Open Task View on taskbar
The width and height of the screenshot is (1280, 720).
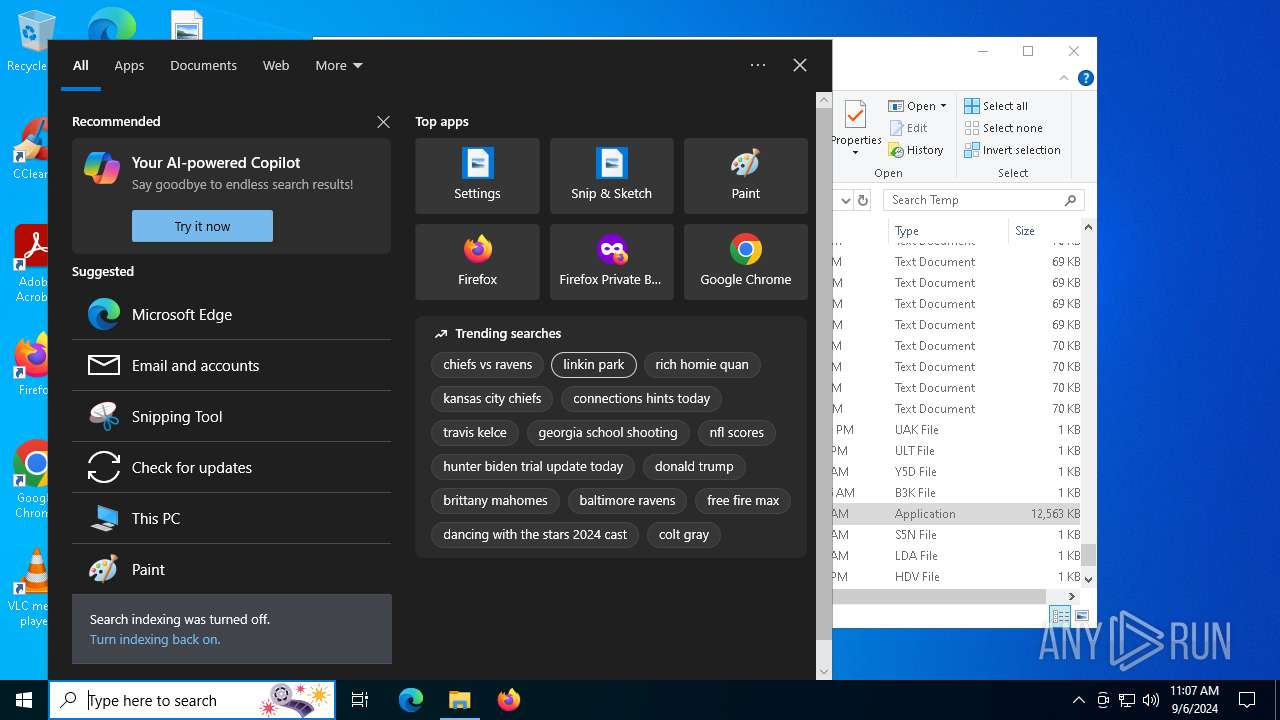tap(360, 700)
